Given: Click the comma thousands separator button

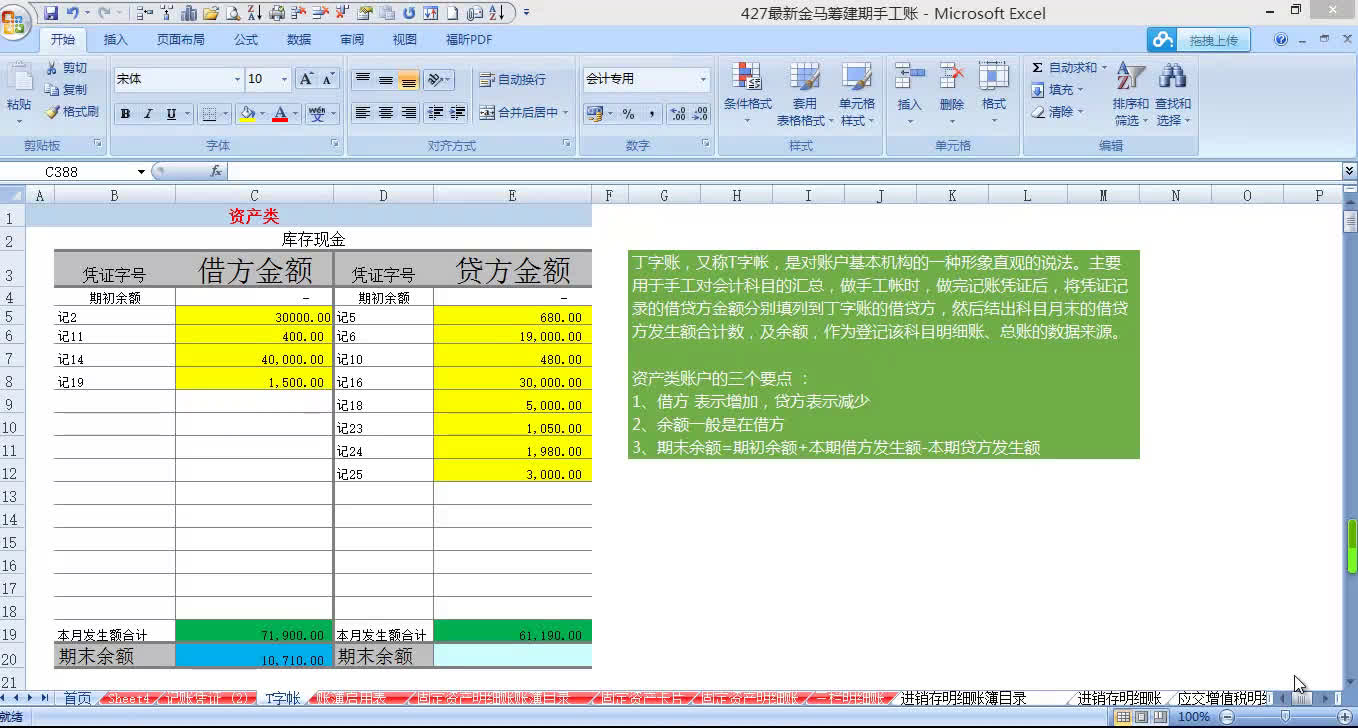Looking at the screenshot, I should pos(651,114).
